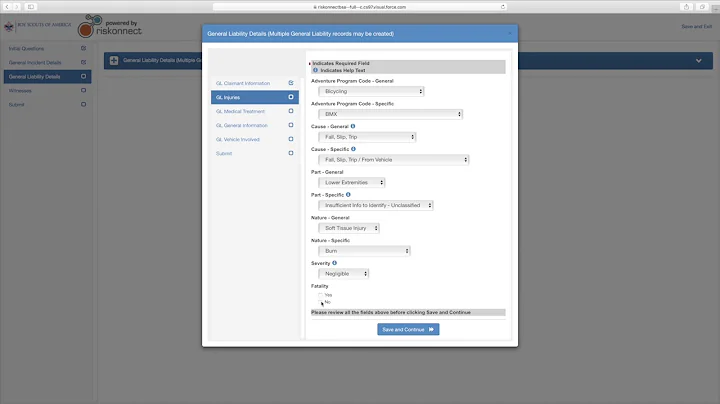The image size is (720, 404).
Task: Open the Nature - Specific Burn dropdown
Action: (x=364, y=251)
